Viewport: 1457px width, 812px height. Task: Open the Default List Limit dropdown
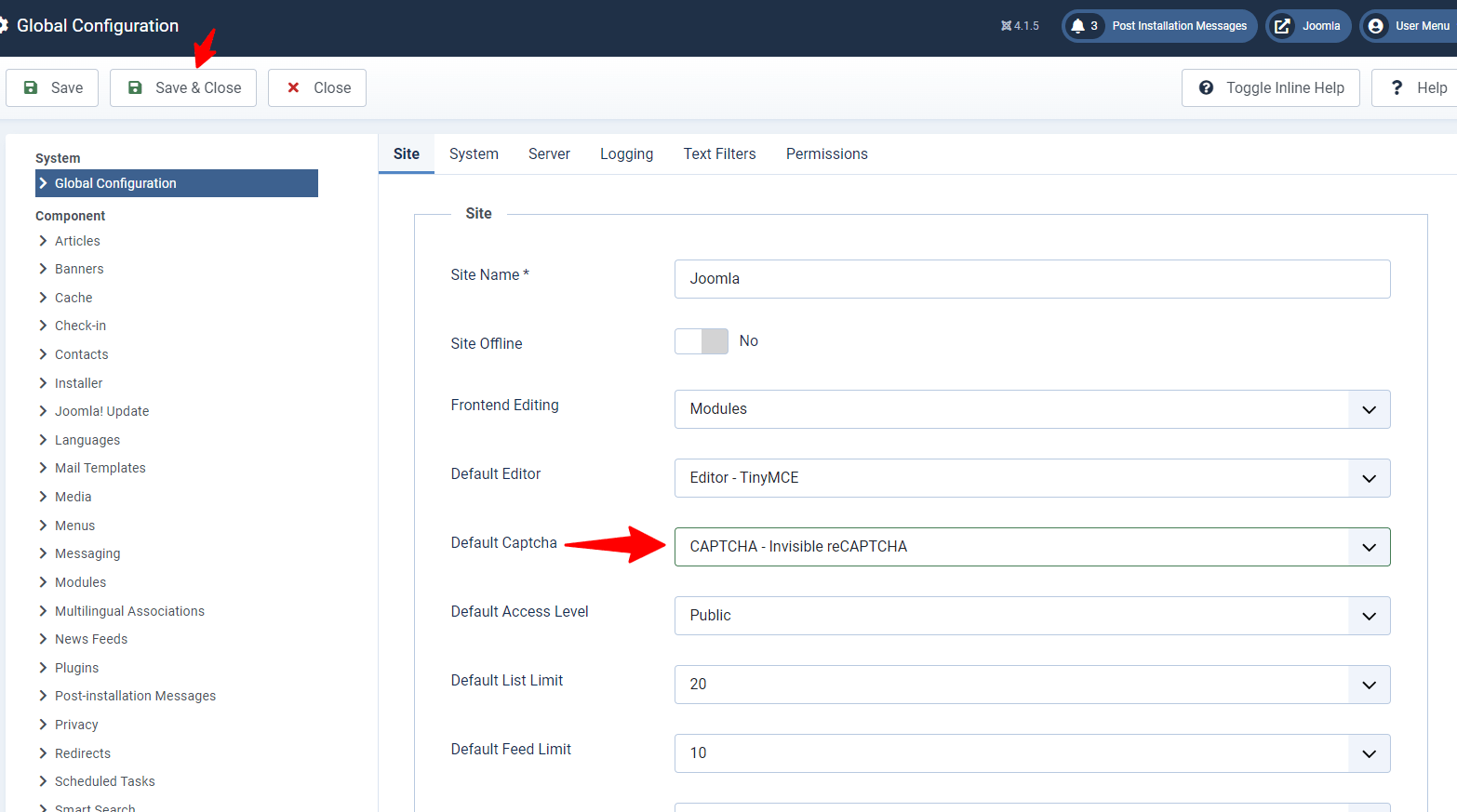1032,685
